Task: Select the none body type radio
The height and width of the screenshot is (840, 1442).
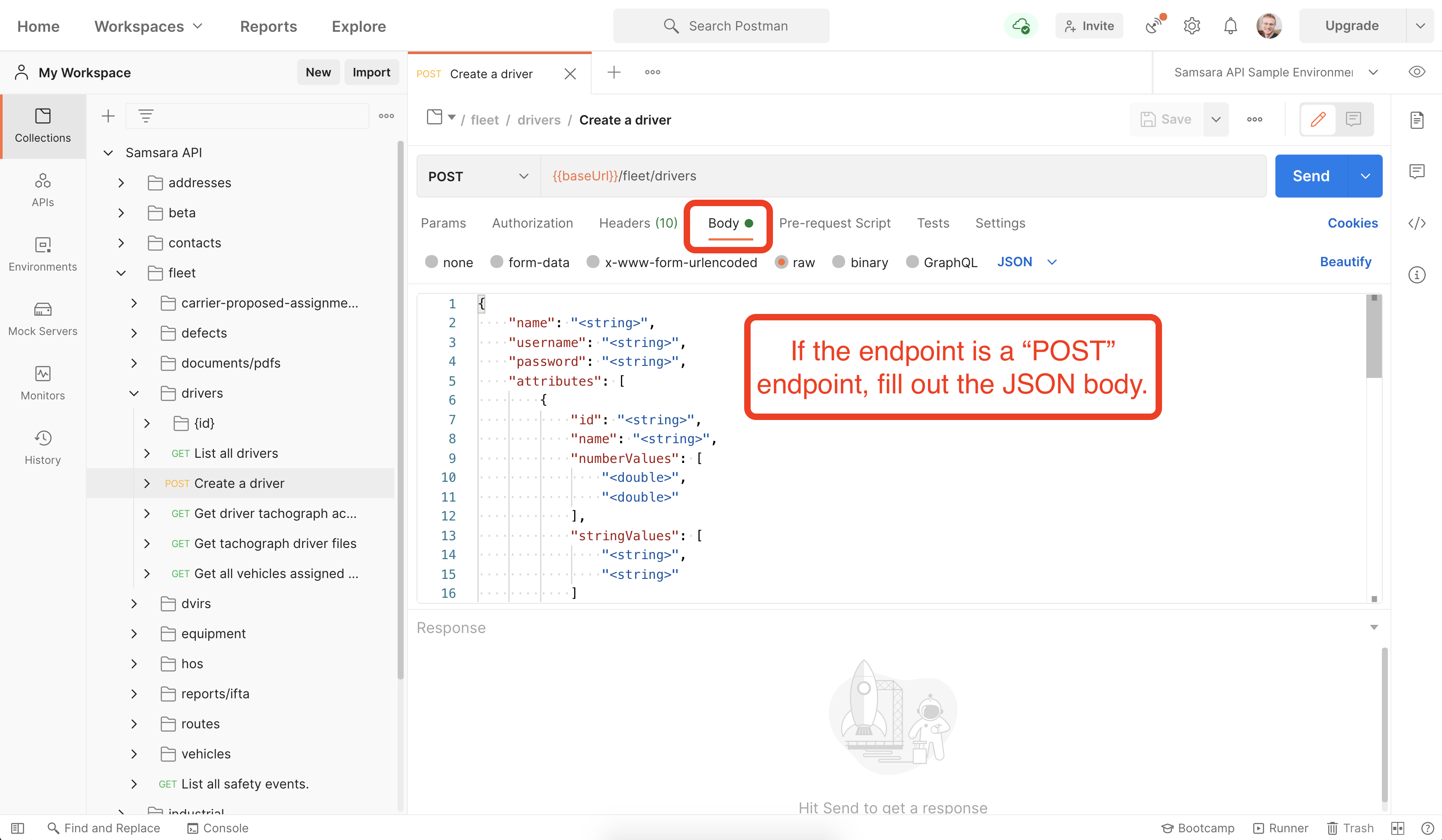Action: pos(432,262)
